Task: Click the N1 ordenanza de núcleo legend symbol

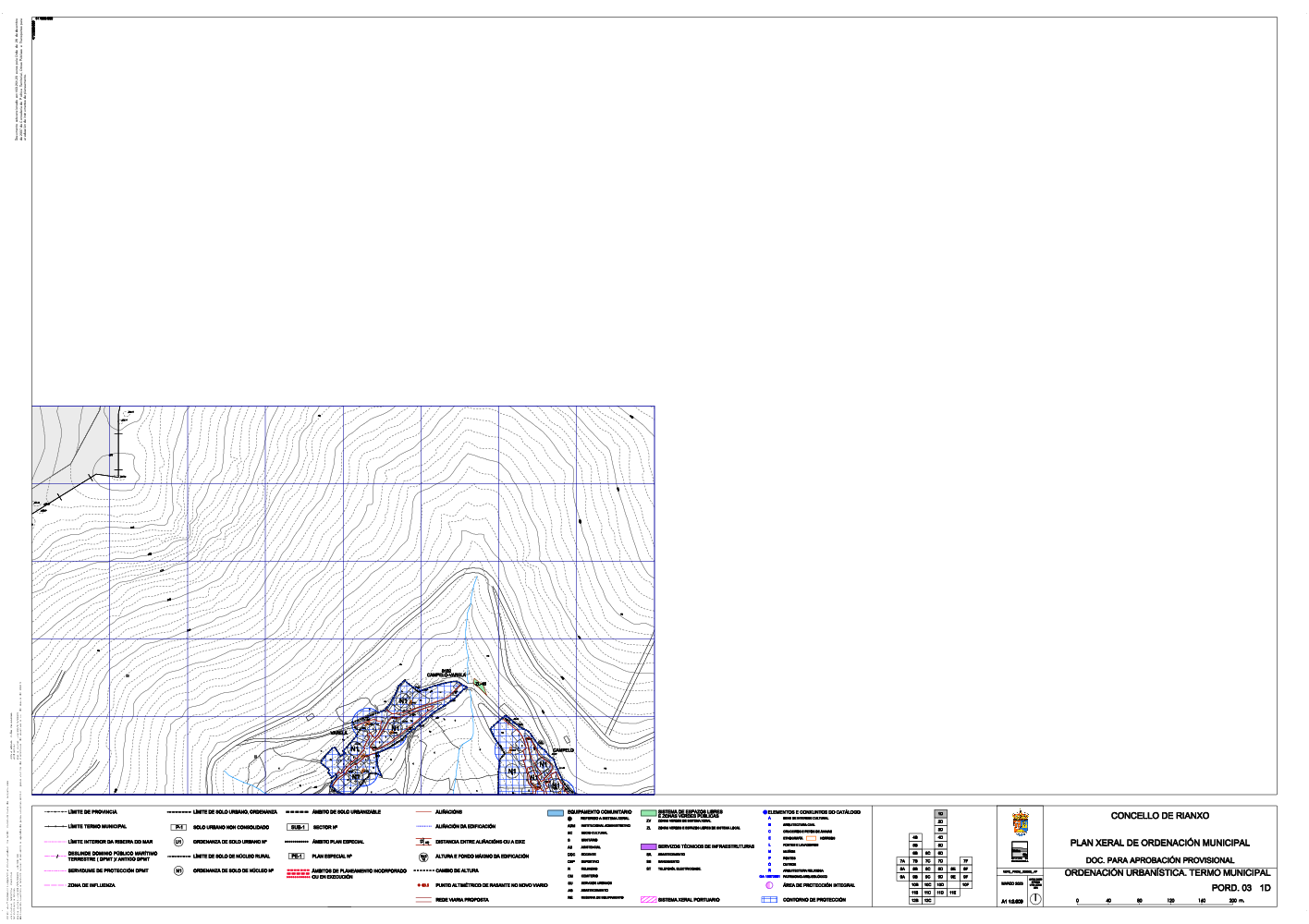Action: (x=179, y=870)
